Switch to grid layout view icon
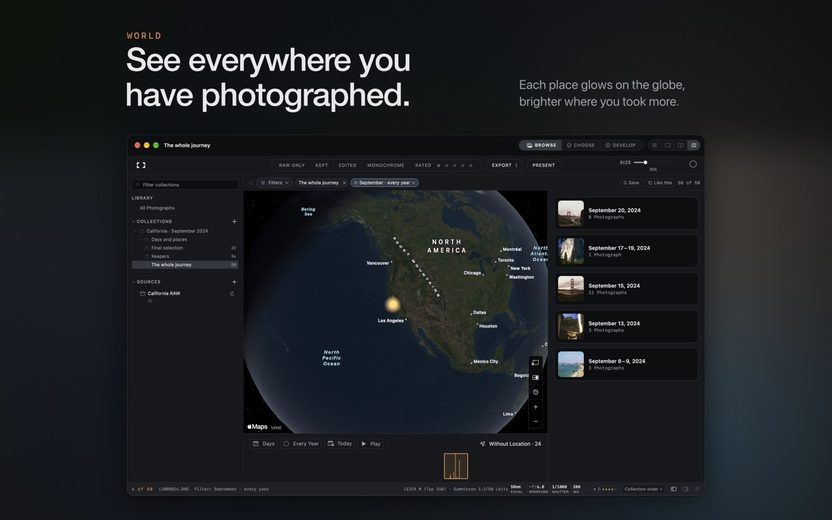The width and height of the screenshot is (832, 520). point(655,145)
